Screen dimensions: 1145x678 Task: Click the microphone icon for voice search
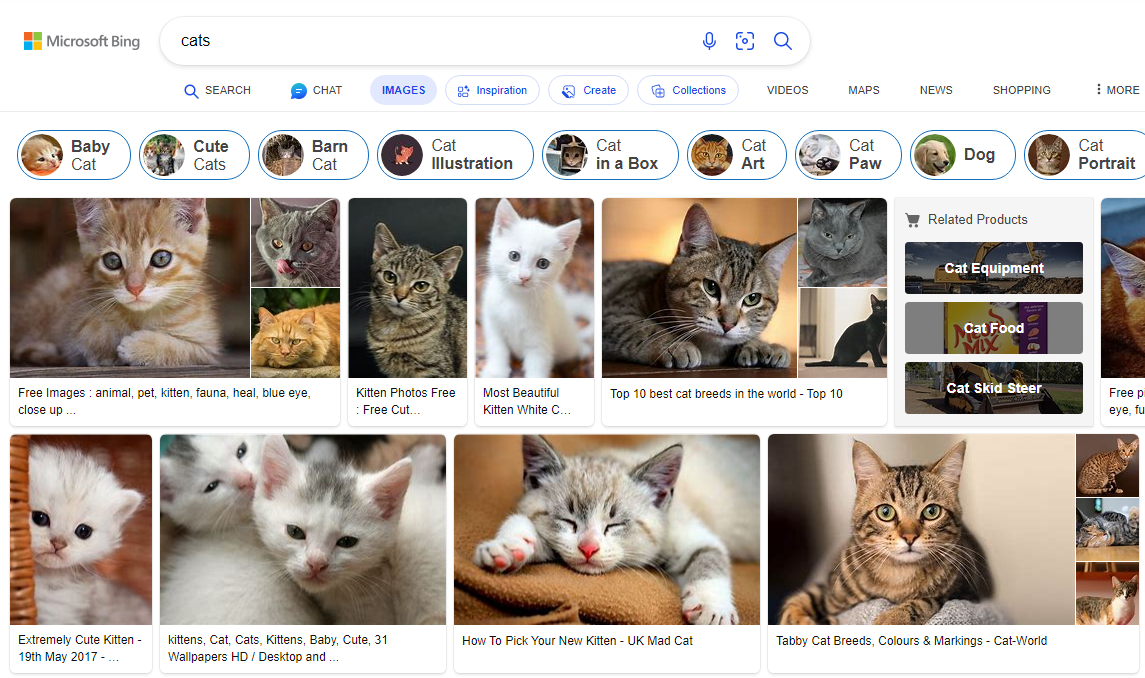point(710,41)
